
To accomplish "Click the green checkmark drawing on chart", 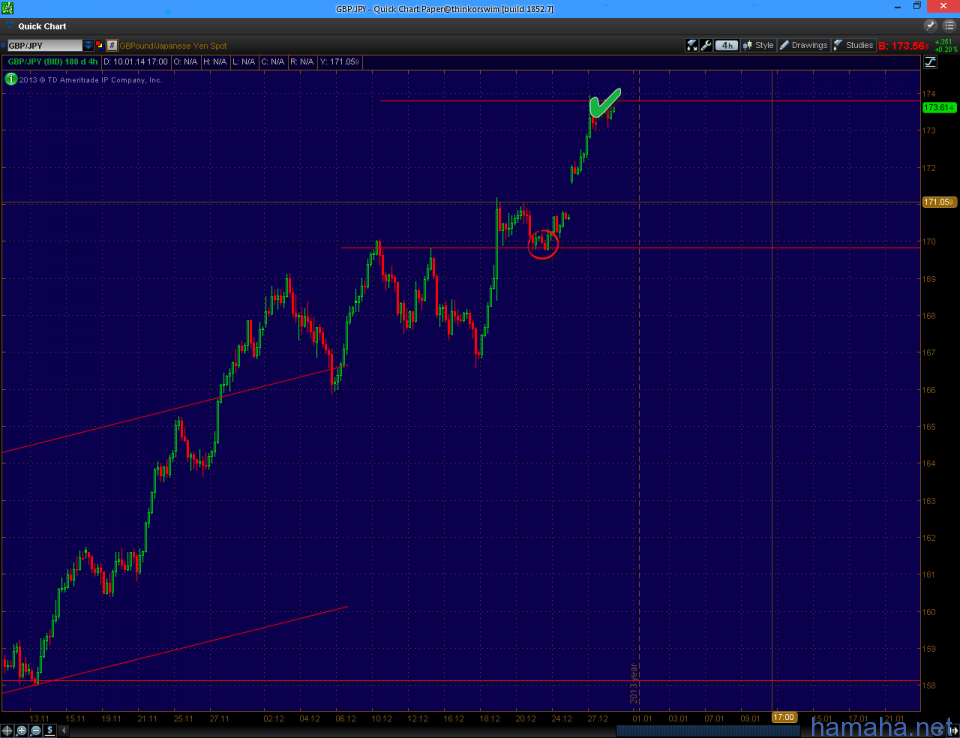I will (604, 102).
